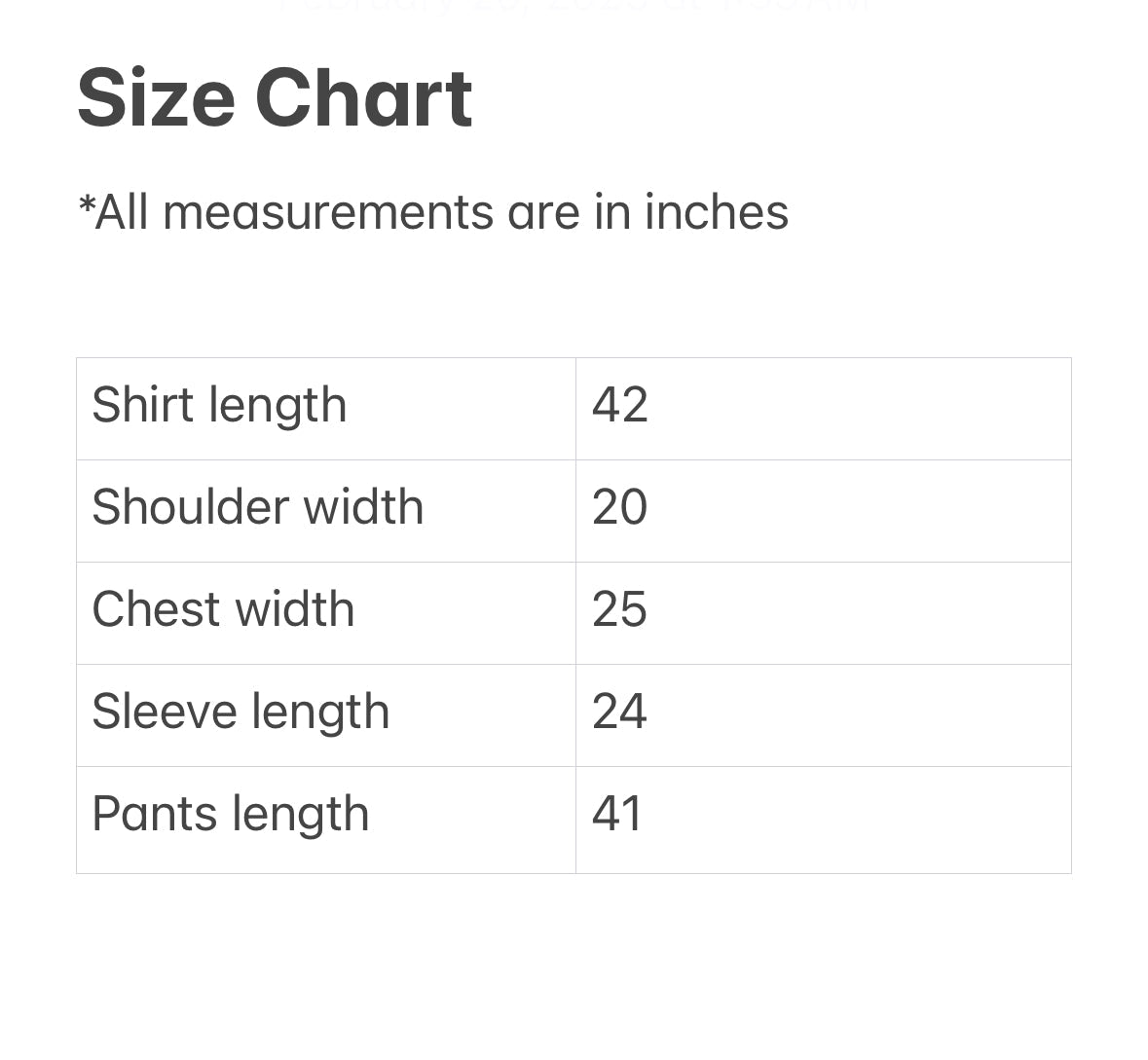This screenshot has height=1060, width=1148.
Task: Select the Pants length value 41
Action: 617,814
